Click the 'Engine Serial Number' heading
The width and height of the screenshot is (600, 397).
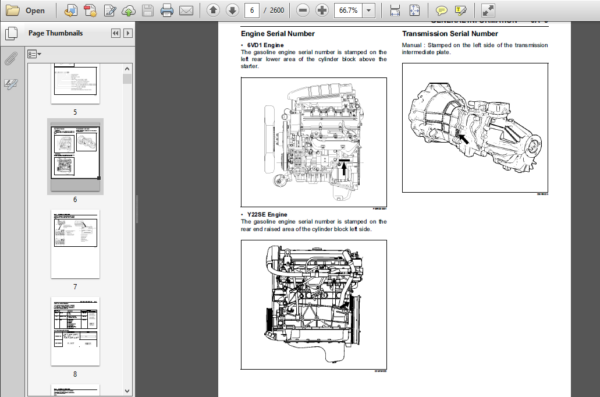point(278,34)
